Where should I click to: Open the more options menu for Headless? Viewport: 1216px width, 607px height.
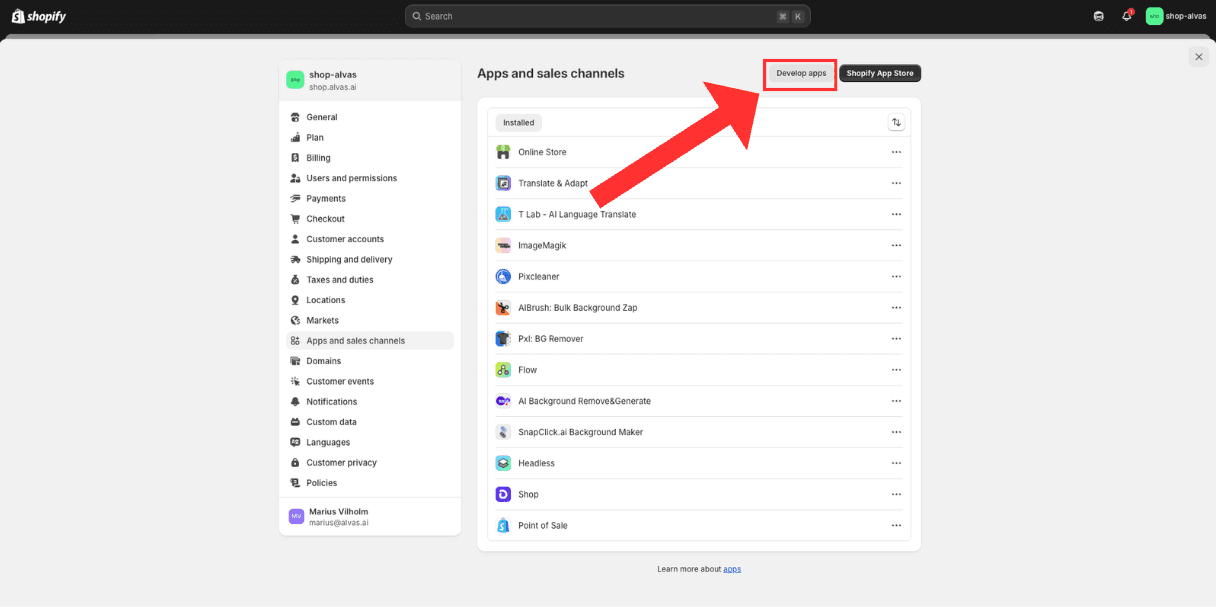[896, 463]
